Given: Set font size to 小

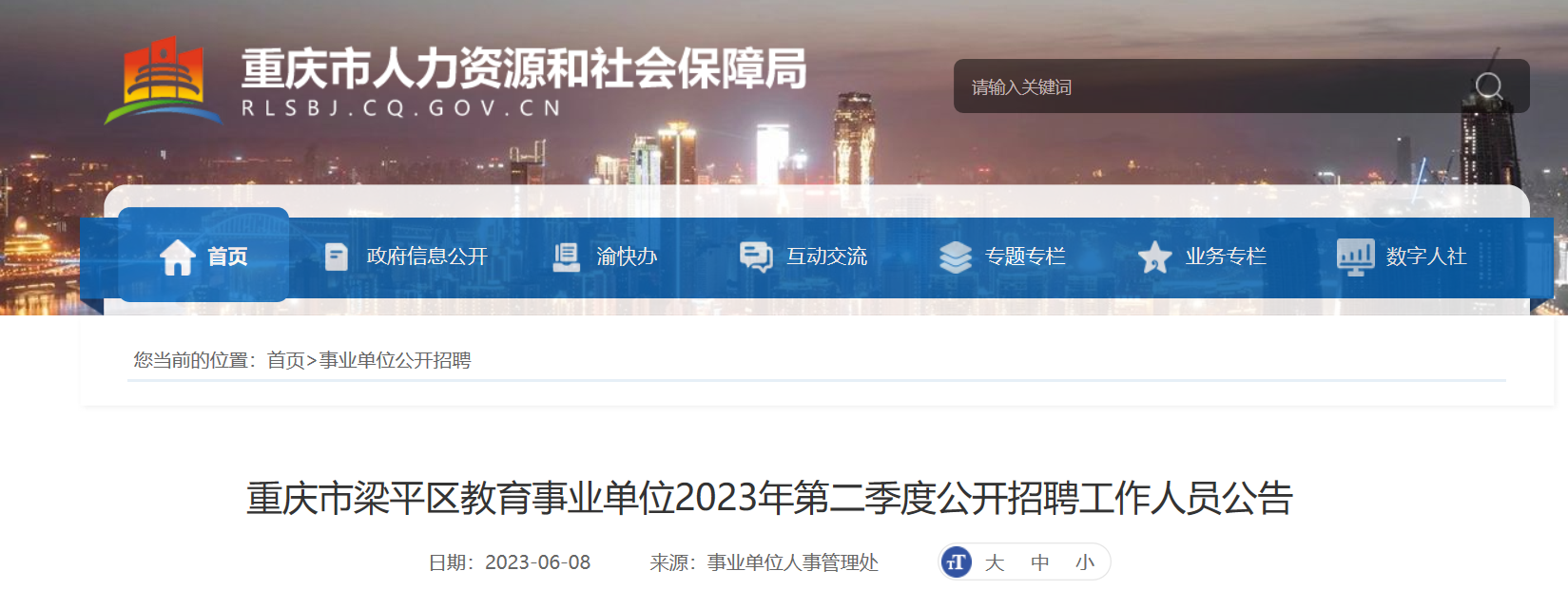Looking at the screenshot, I should 1085,562.
